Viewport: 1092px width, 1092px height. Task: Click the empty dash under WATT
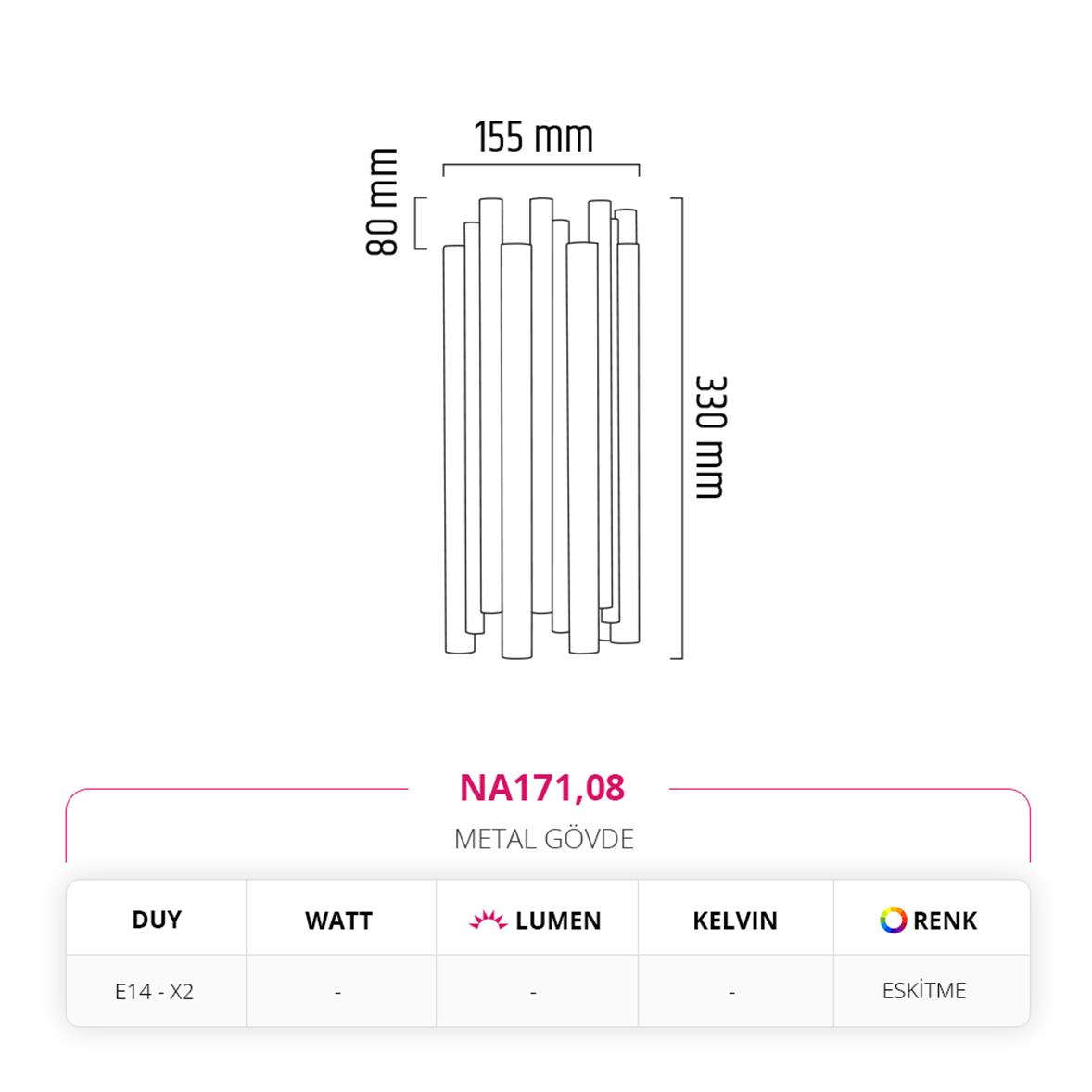pos(337,992)
